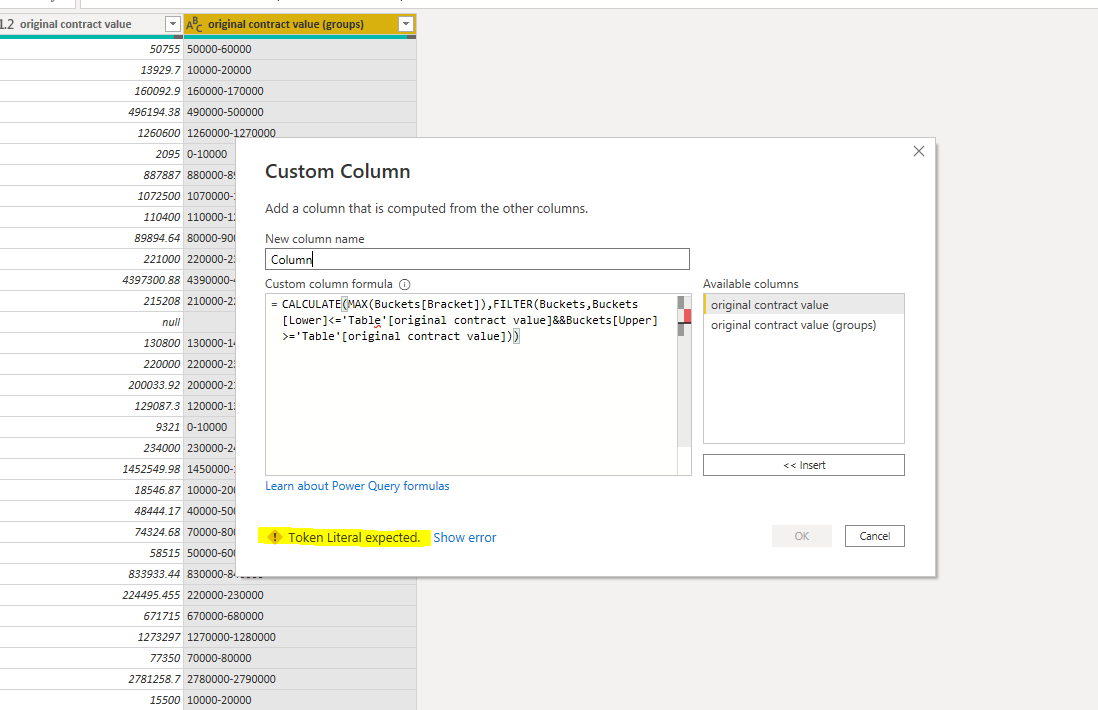Select the cell '670000-680000'
Screen dimensions: 1098x710
[300, 616]
